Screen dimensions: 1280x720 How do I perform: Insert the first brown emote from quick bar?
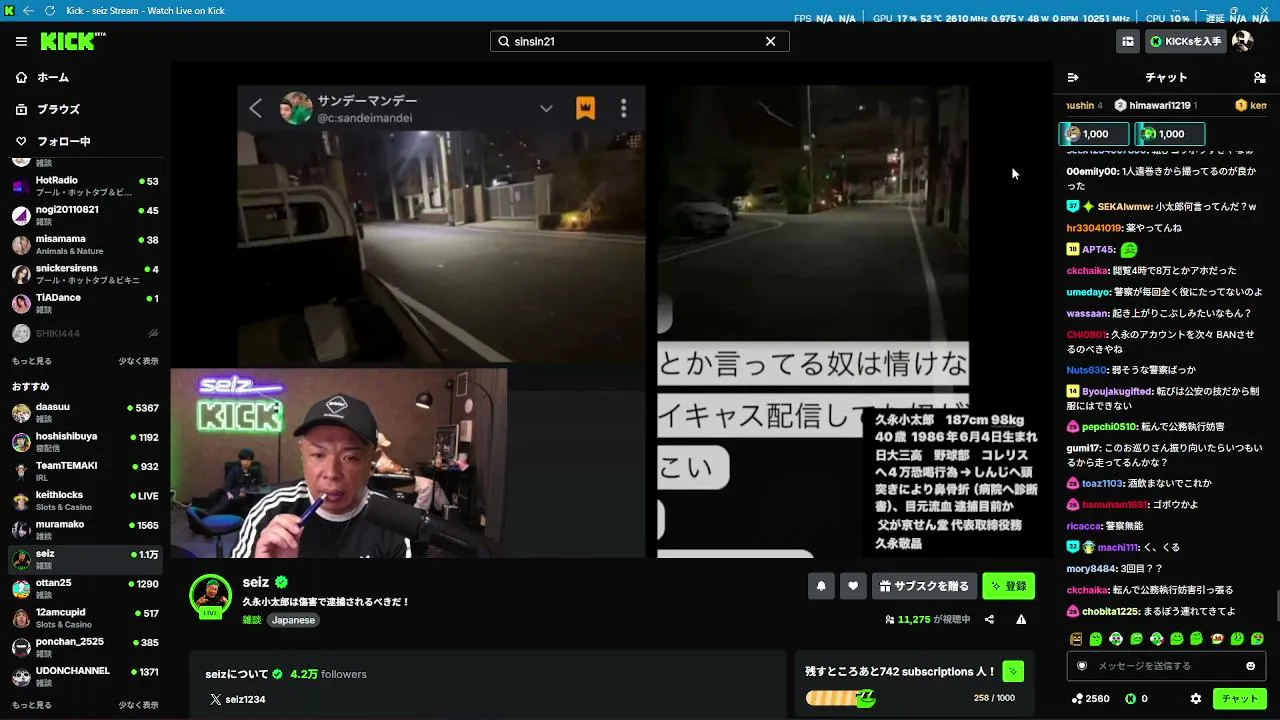click(x=1076, y=639)
